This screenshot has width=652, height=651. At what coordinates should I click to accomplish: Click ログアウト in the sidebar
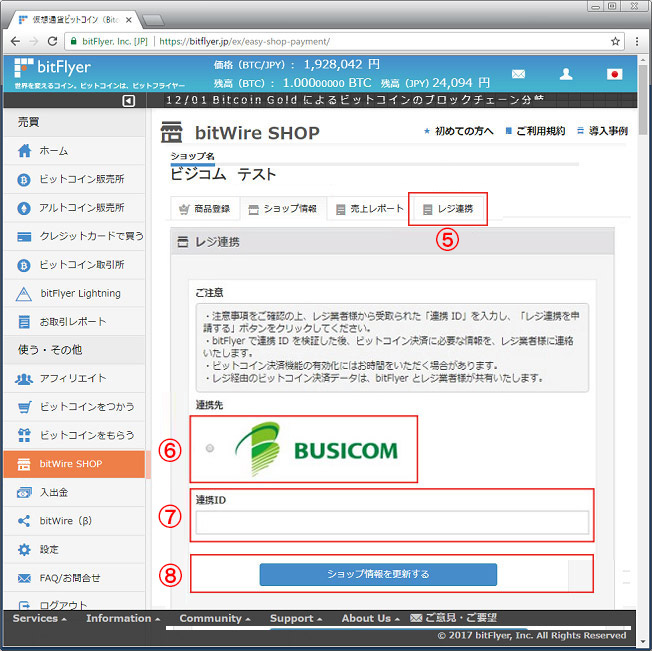click(74, 602)
